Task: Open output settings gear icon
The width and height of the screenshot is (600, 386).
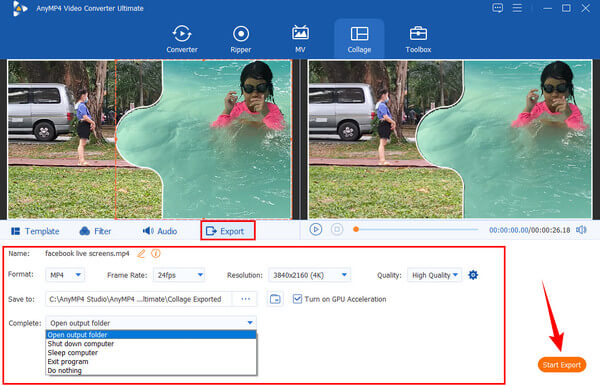Action: coord(473,275)
